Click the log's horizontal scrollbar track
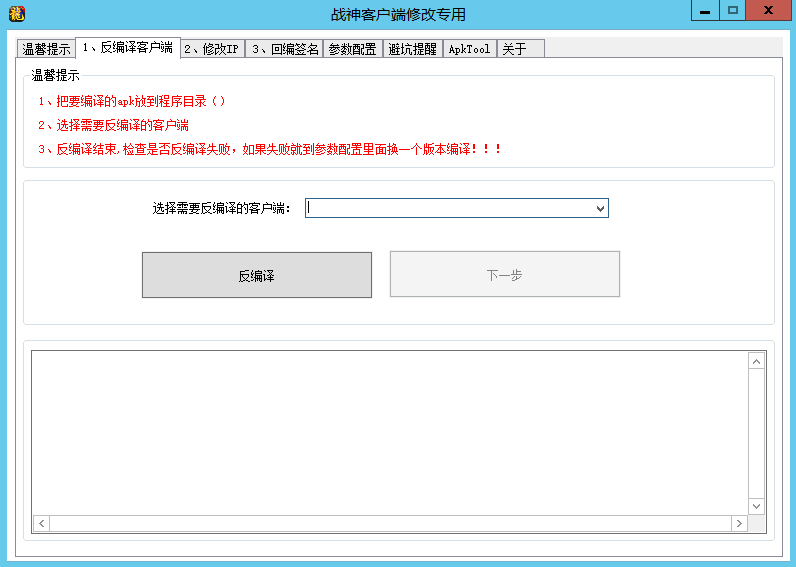 [390, 523]
